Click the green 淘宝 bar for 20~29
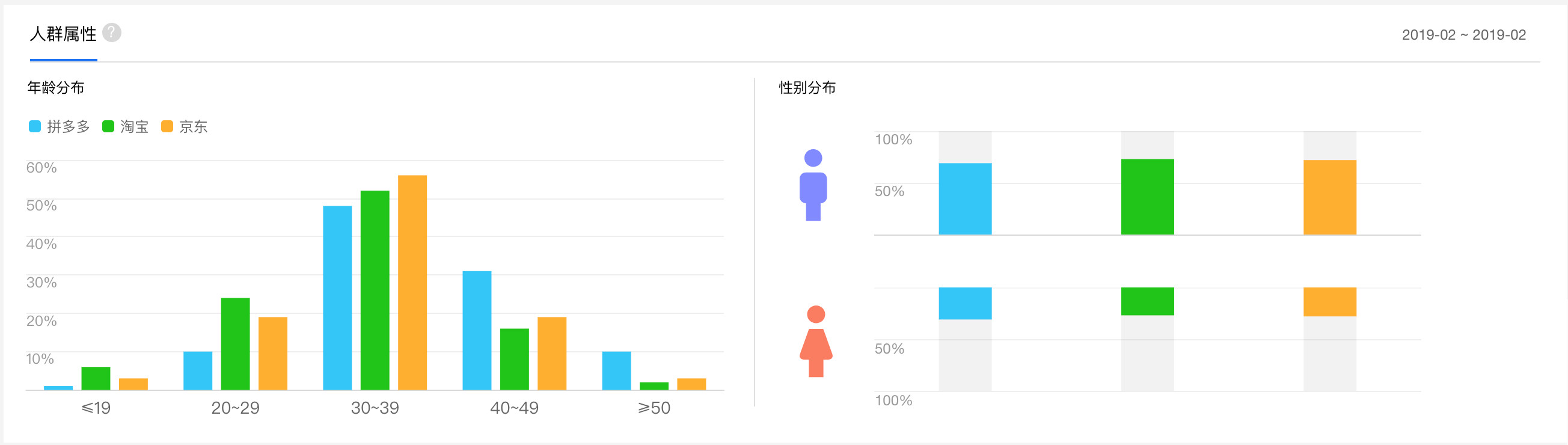The width and height of the screenshot is (1568, 445). 235,344
